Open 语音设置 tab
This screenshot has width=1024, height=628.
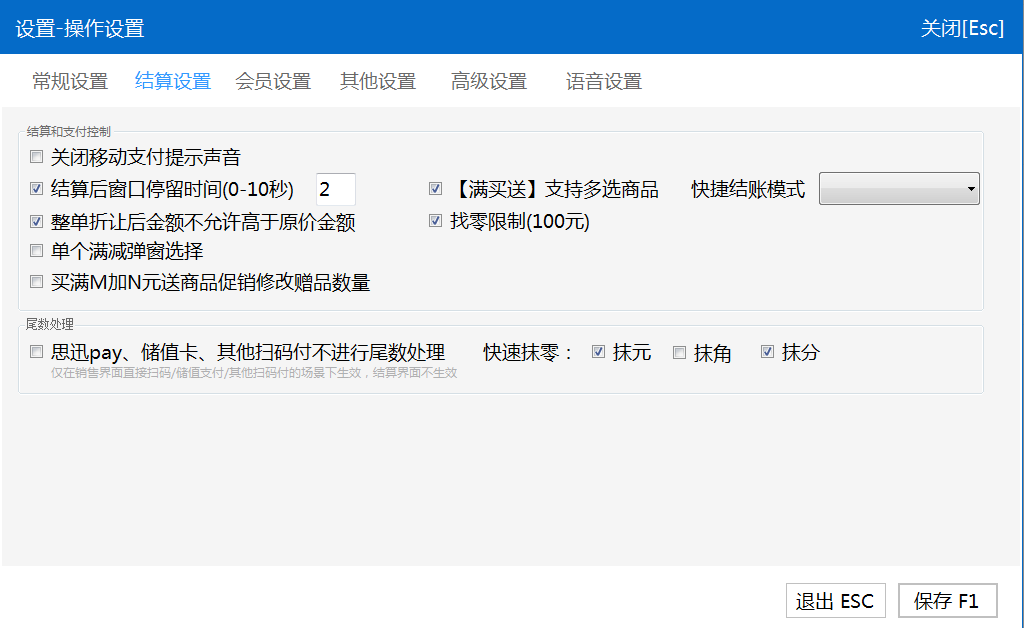[x=604, y=82]
